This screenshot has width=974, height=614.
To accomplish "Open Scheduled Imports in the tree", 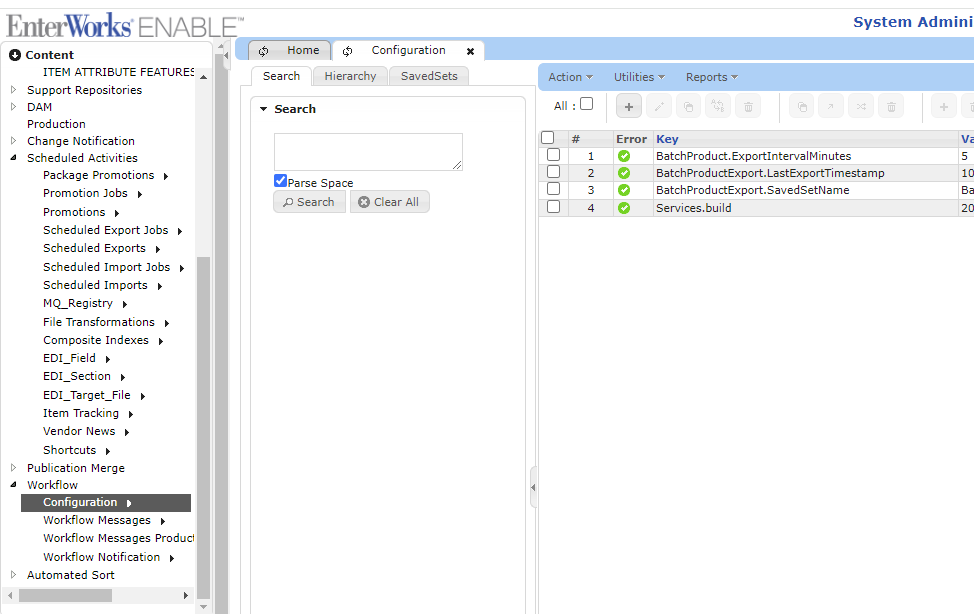I will (x=95, y=285).
